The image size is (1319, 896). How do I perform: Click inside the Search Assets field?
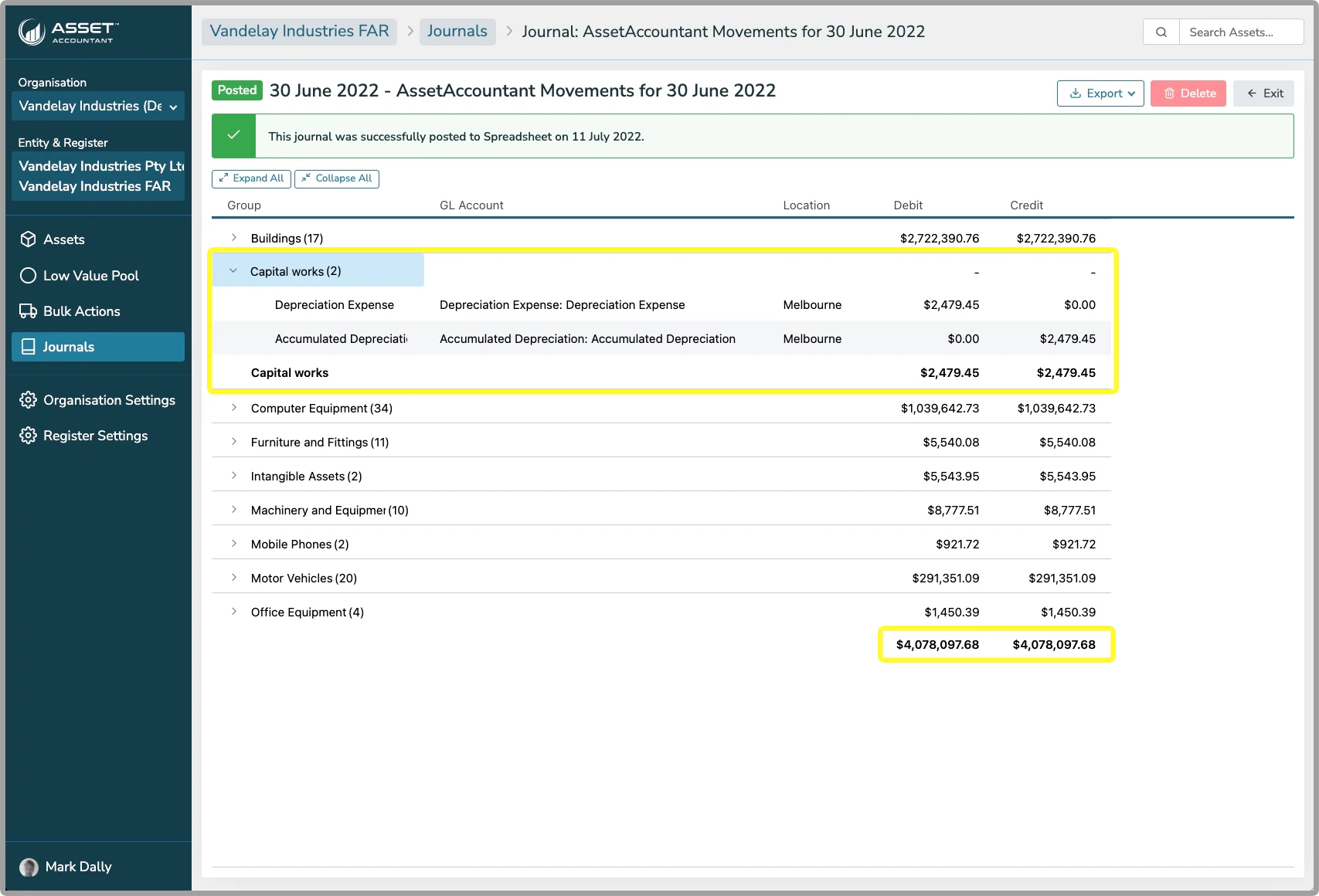coord(1241,32)
